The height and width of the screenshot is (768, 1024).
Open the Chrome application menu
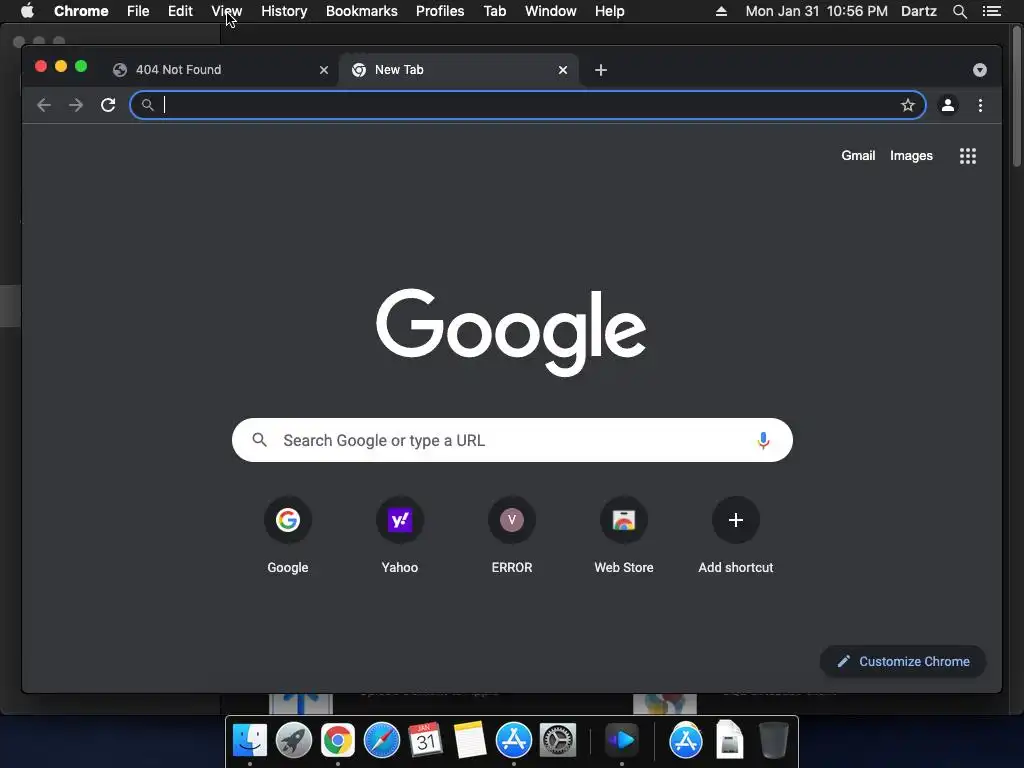tap(81, 11)
